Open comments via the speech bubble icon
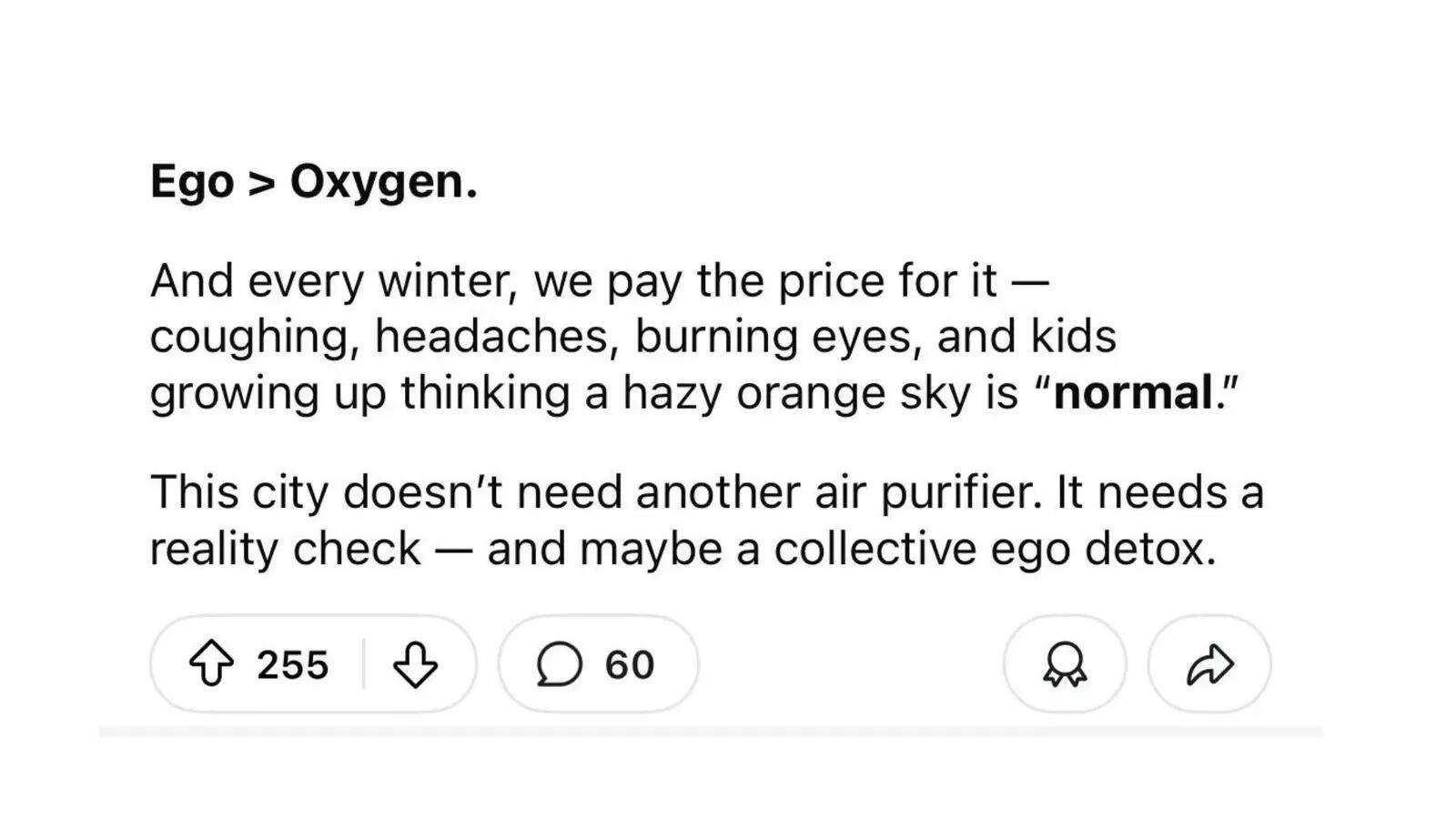Image resolution: width=1456 pixels, height=819 pixels. click(x=559, y=664)
